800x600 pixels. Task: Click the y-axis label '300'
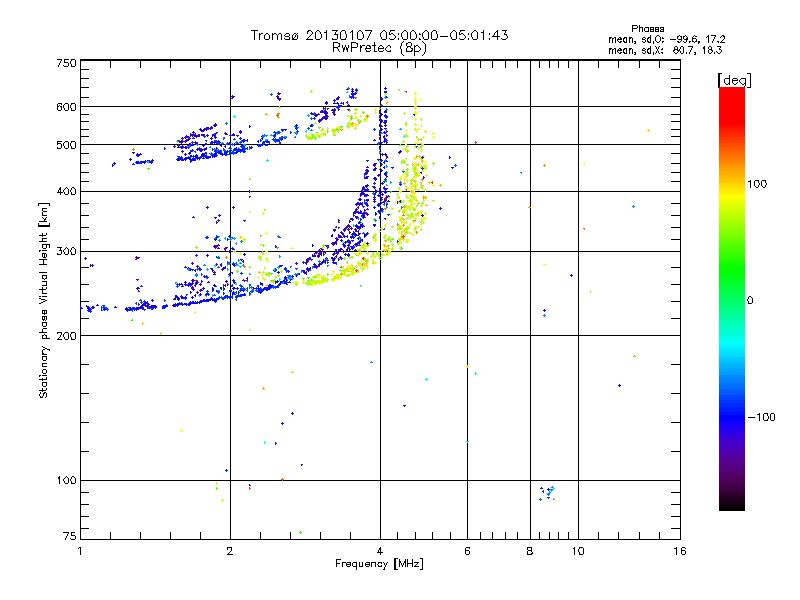point(66,252)
